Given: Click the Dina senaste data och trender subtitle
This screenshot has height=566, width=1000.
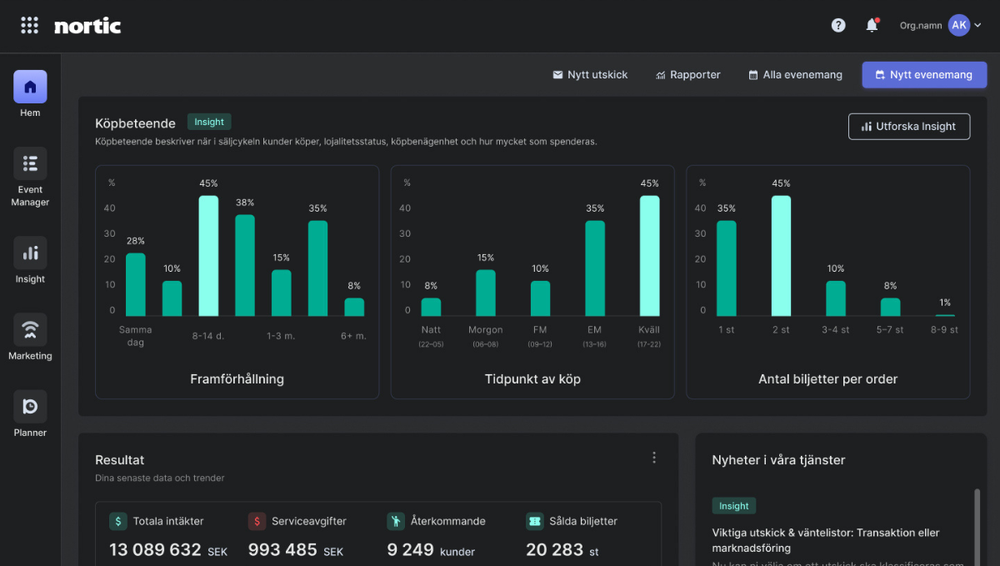Looking at the screenshot, I should pos(159,478).
